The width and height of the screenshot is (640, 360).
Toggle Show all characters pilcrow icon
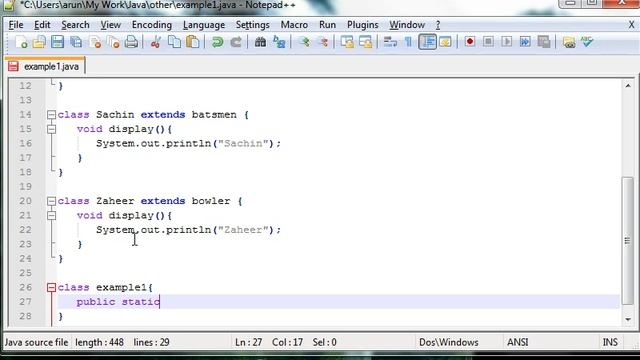(408, 42)
